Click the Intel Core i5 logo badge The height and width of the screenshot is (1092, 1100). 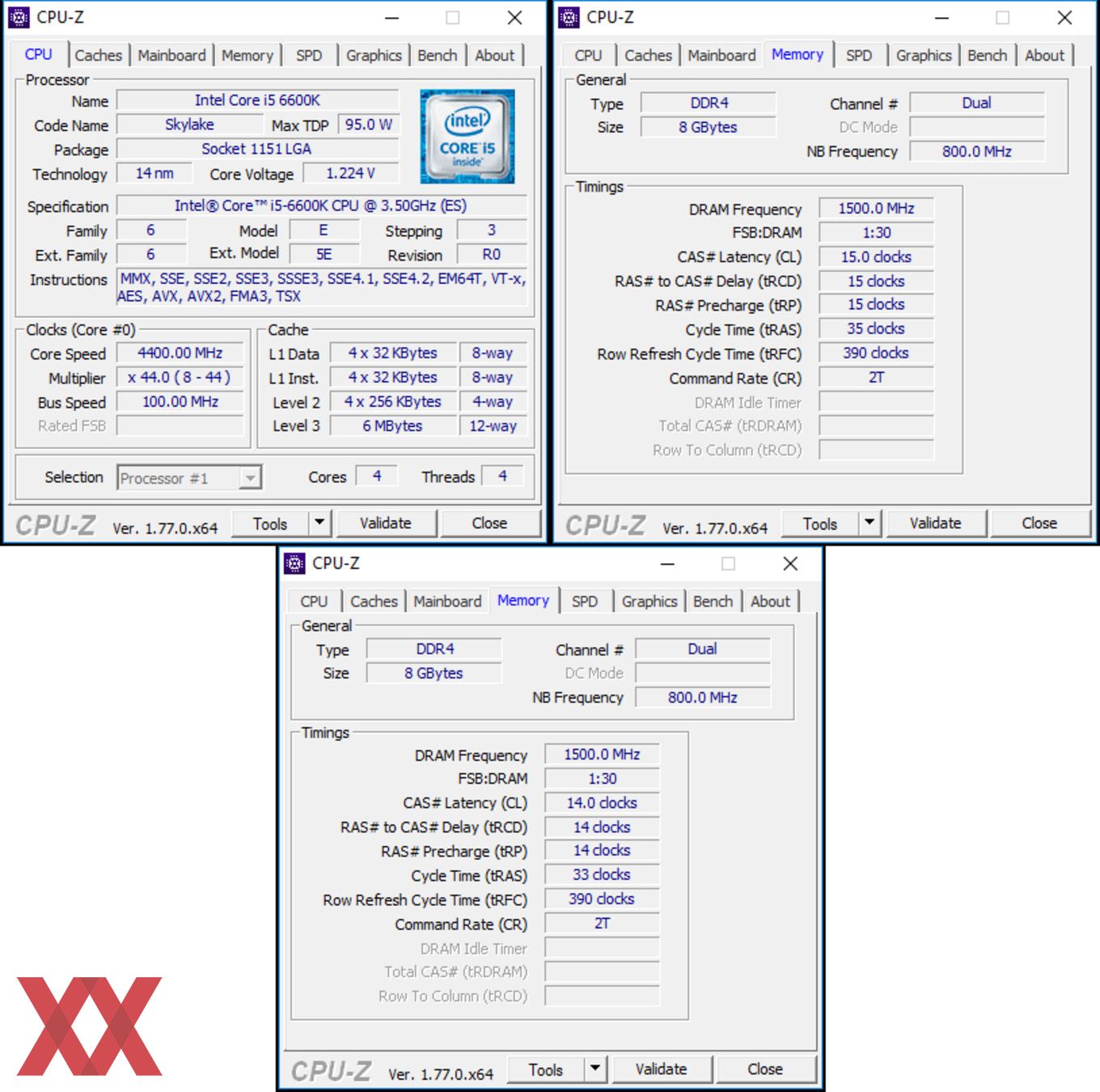coord(467,136)
